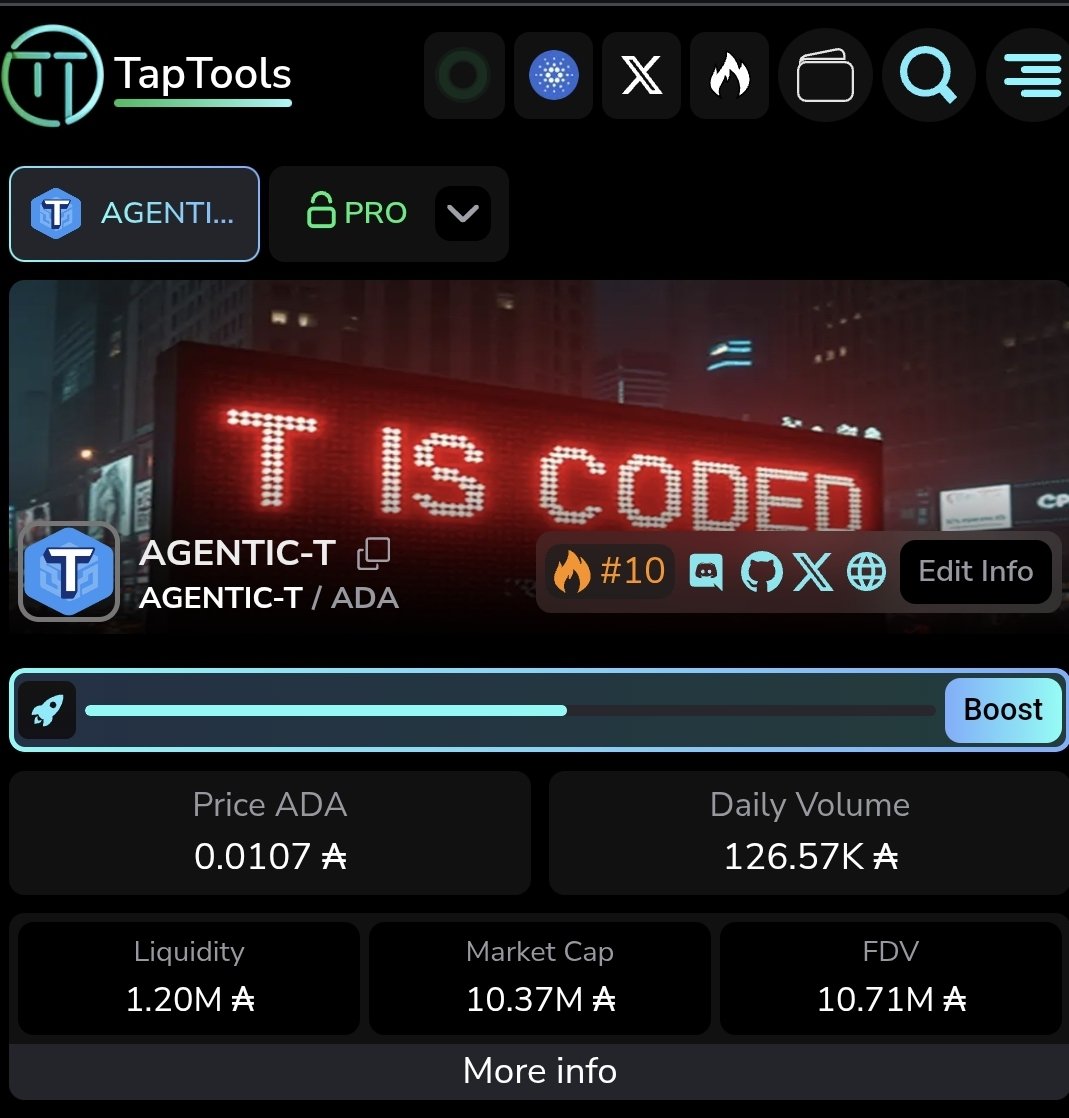Click the green dashboard icon in the navbar
This screenshot has height=1118, width=1069.
click(464, 75)
